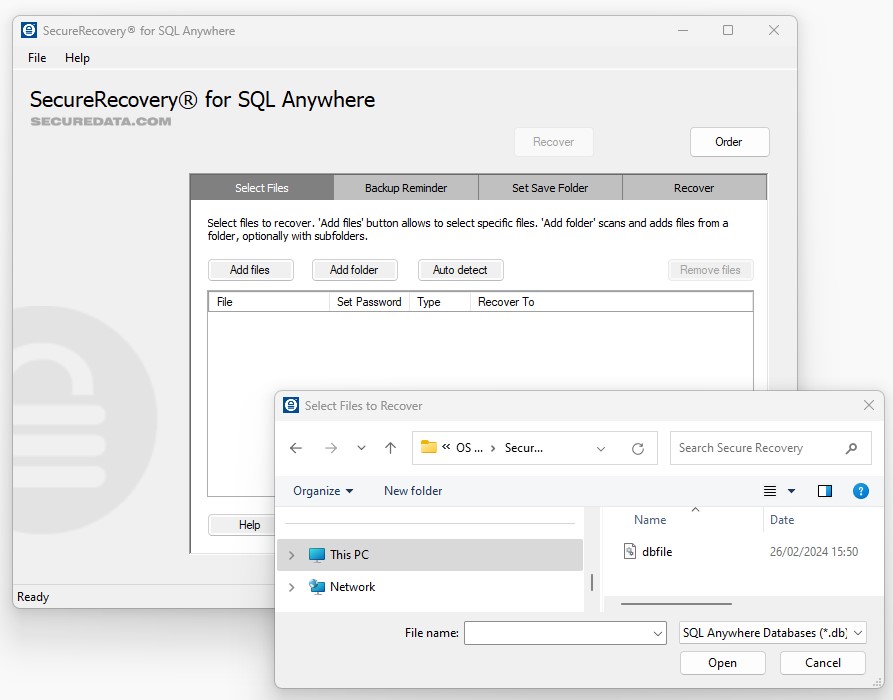Open the recent locations dropdown chevron

pyautogui.click(x=361, y=449)
